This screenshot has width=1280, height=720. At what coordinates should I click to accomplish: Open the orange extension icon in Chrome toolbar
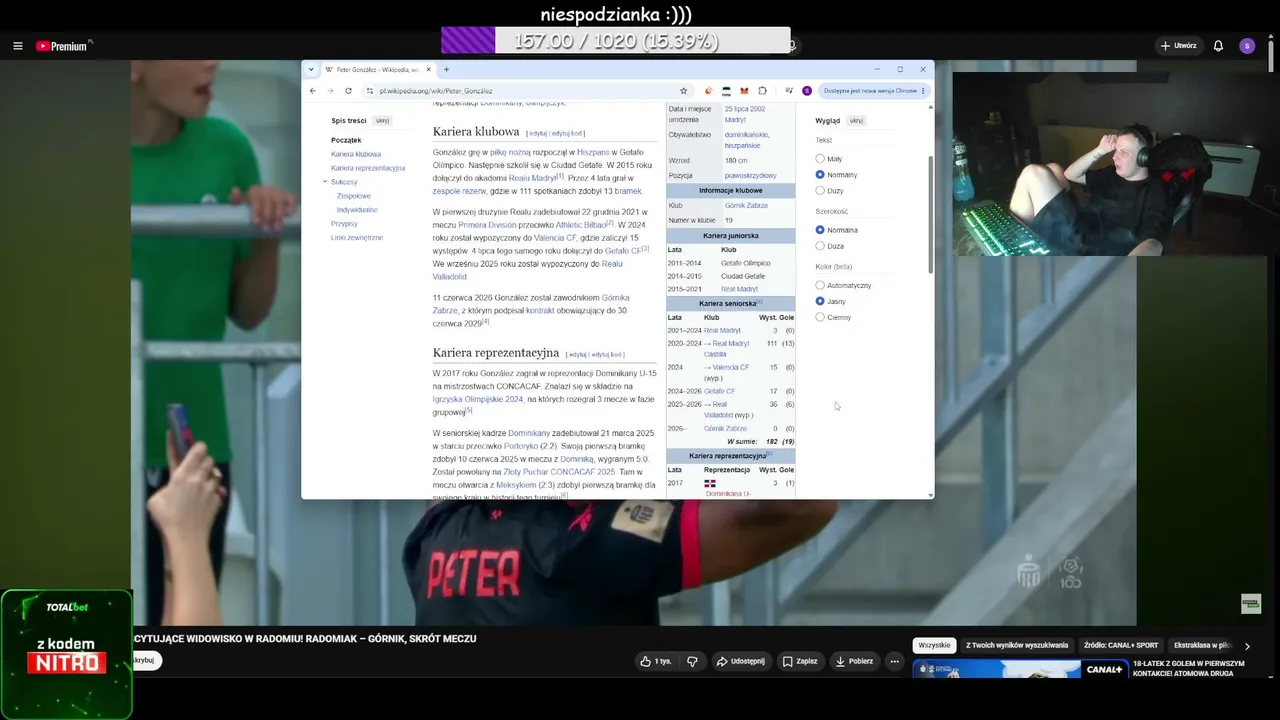pyautogui.click(x=709, y=91)
